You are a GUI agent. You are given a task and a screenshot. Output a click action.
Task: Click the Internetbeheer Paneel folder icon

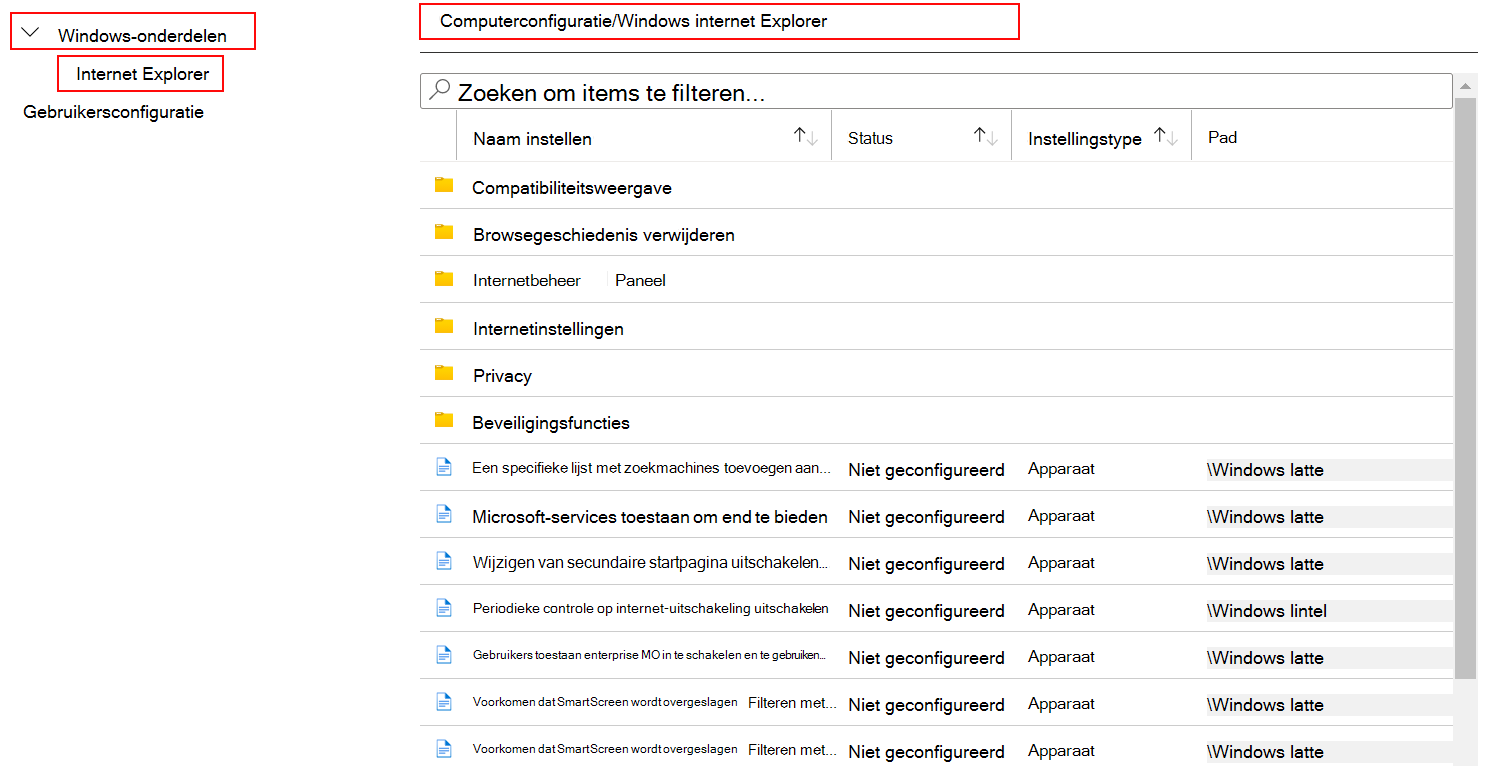pos(444,279)
